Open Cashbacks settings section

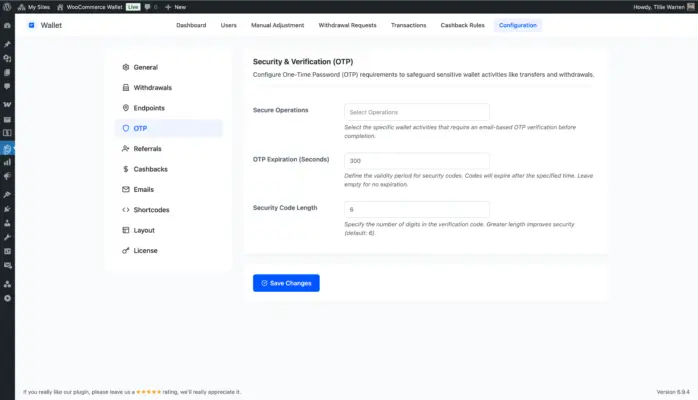coord(169,169)
